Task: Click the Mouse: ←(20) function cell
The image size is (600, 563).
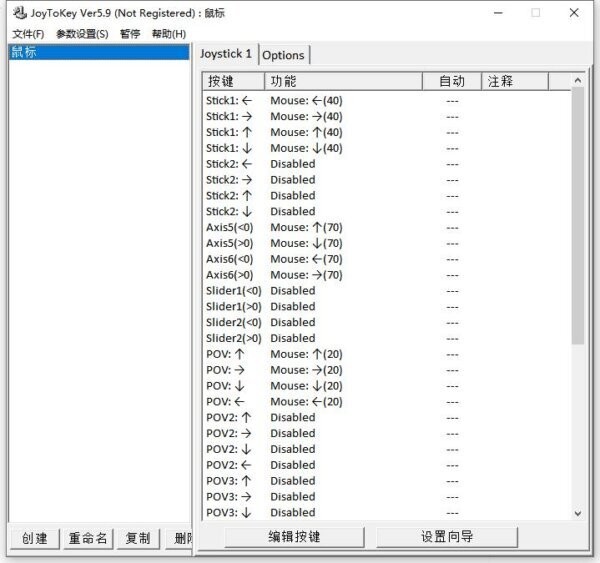Action: click(x=306, y=402)
